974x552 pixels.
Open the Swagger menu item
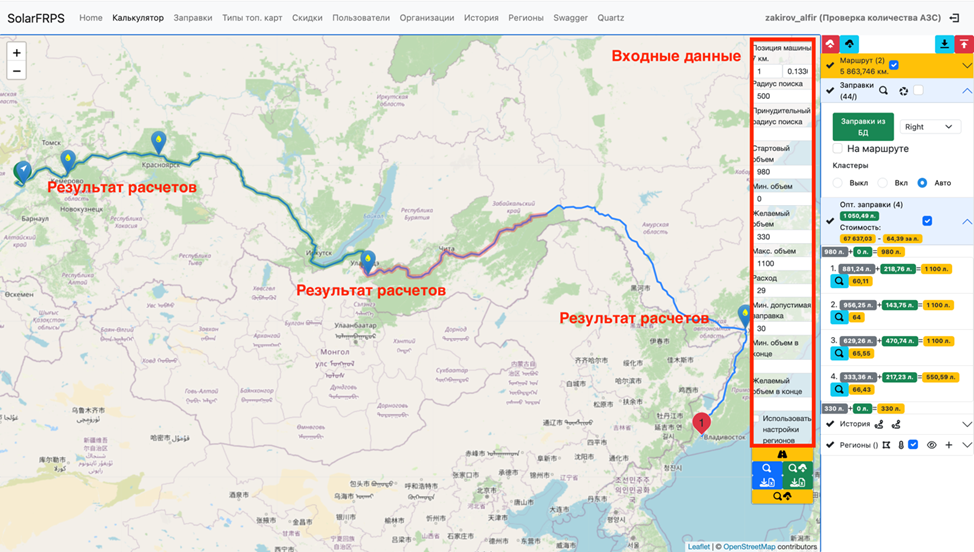(570, 18)
